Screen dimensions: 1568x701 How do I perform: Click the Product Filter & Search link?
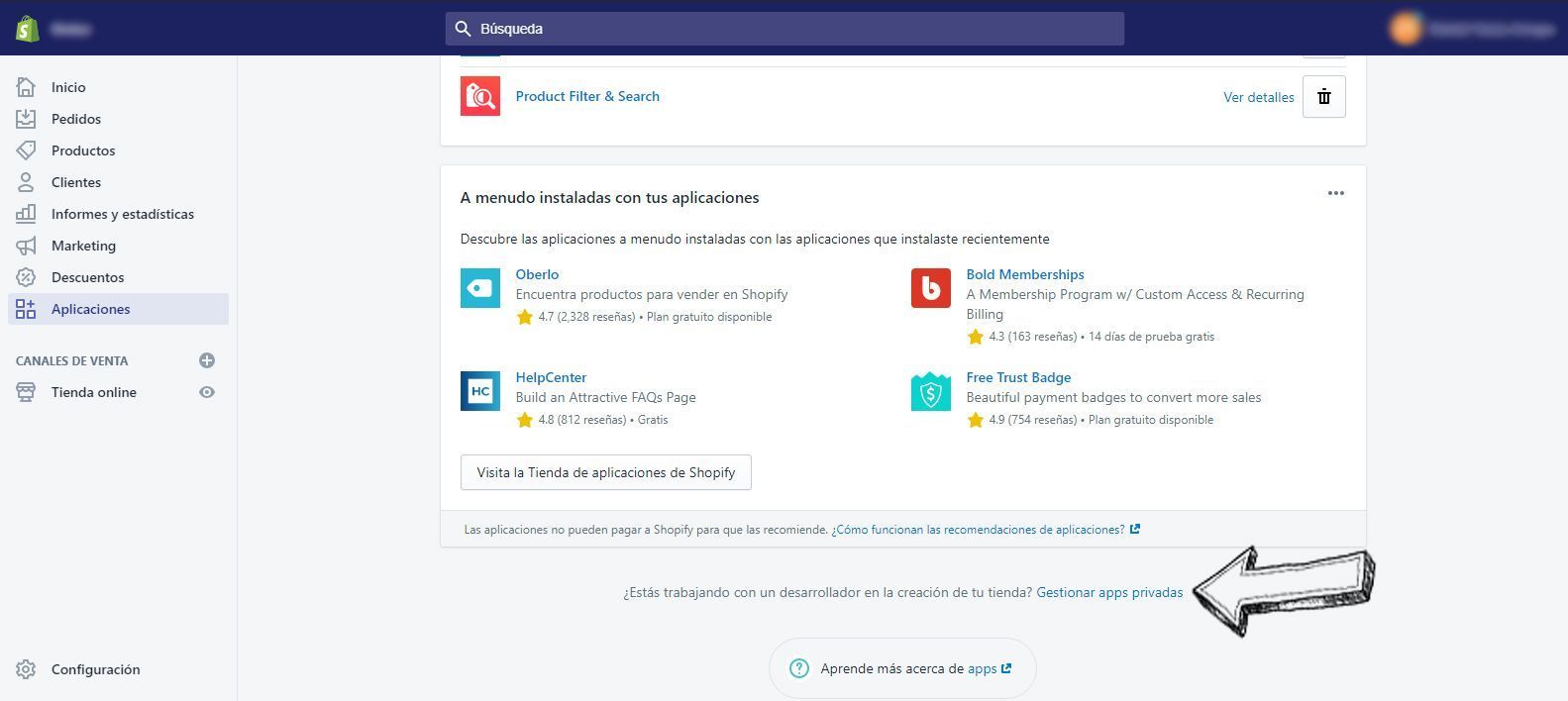pos(587,96)
